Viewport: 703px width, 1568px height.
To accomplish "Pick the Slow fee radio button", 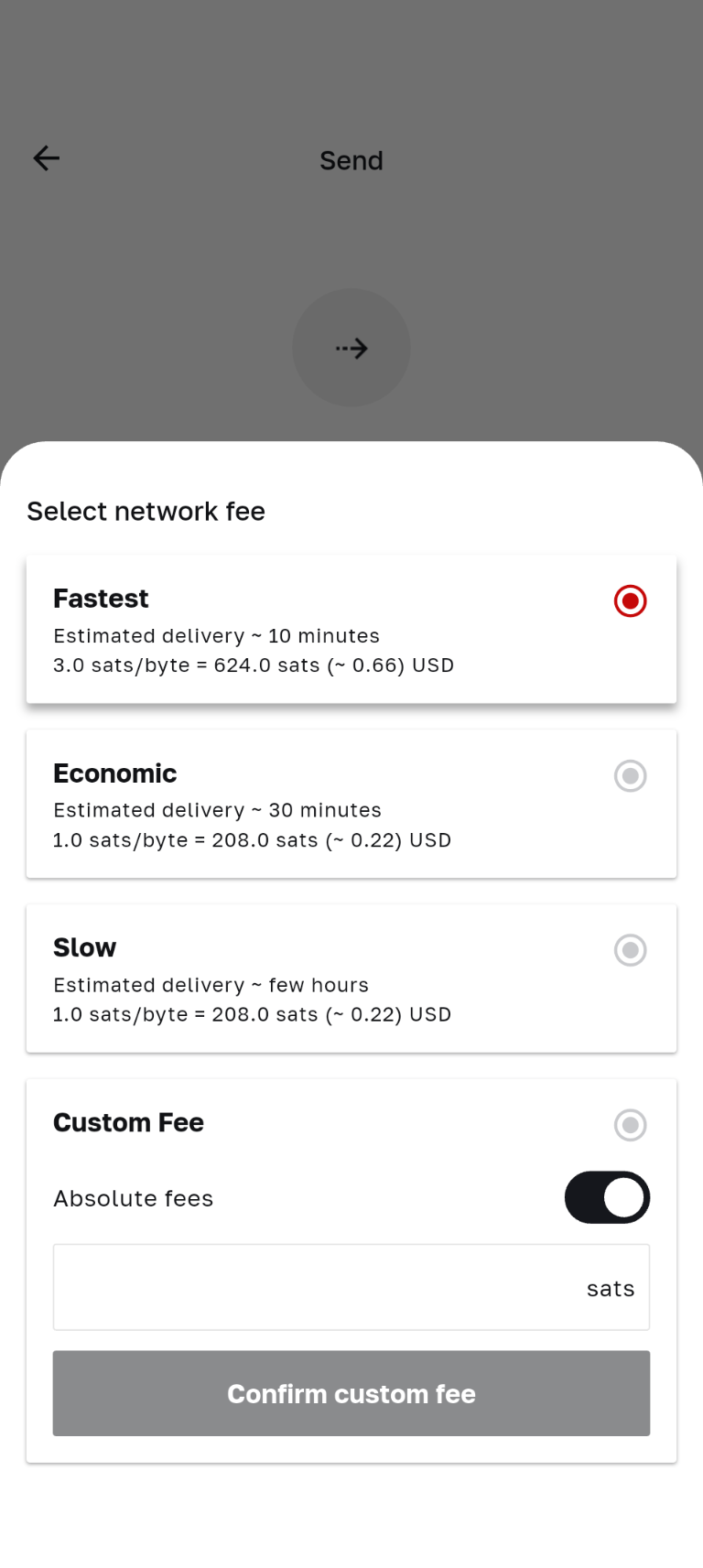I will [630, 950].
